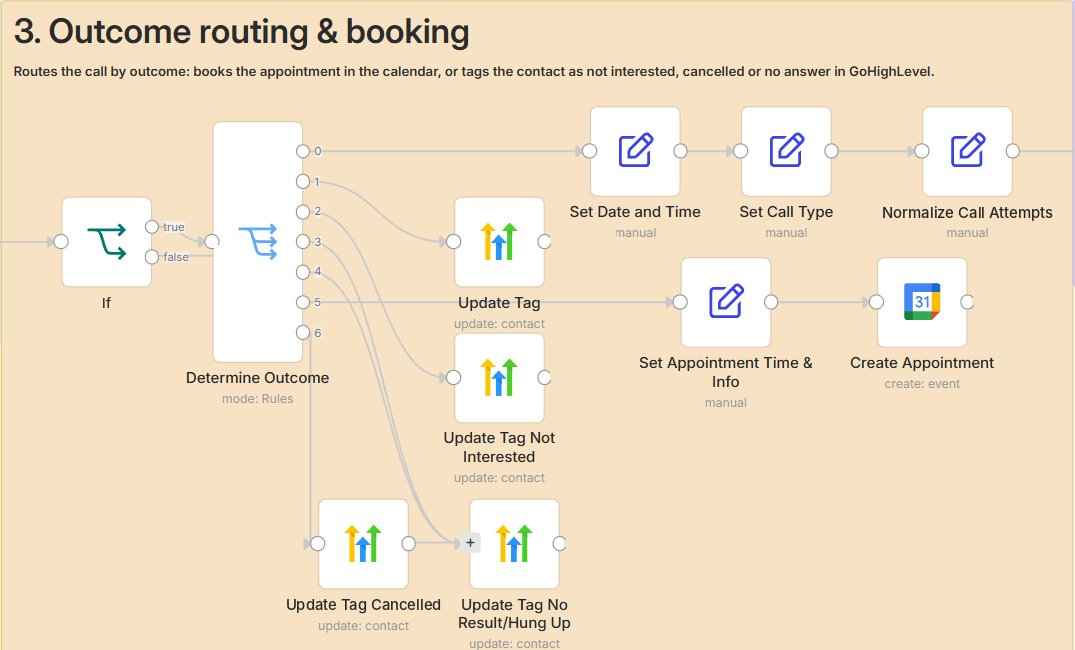The height and width of the screenshot is (650, 1075).
Task: Click the Create Appointment Google Calendar node
Action: coord(921,302)
